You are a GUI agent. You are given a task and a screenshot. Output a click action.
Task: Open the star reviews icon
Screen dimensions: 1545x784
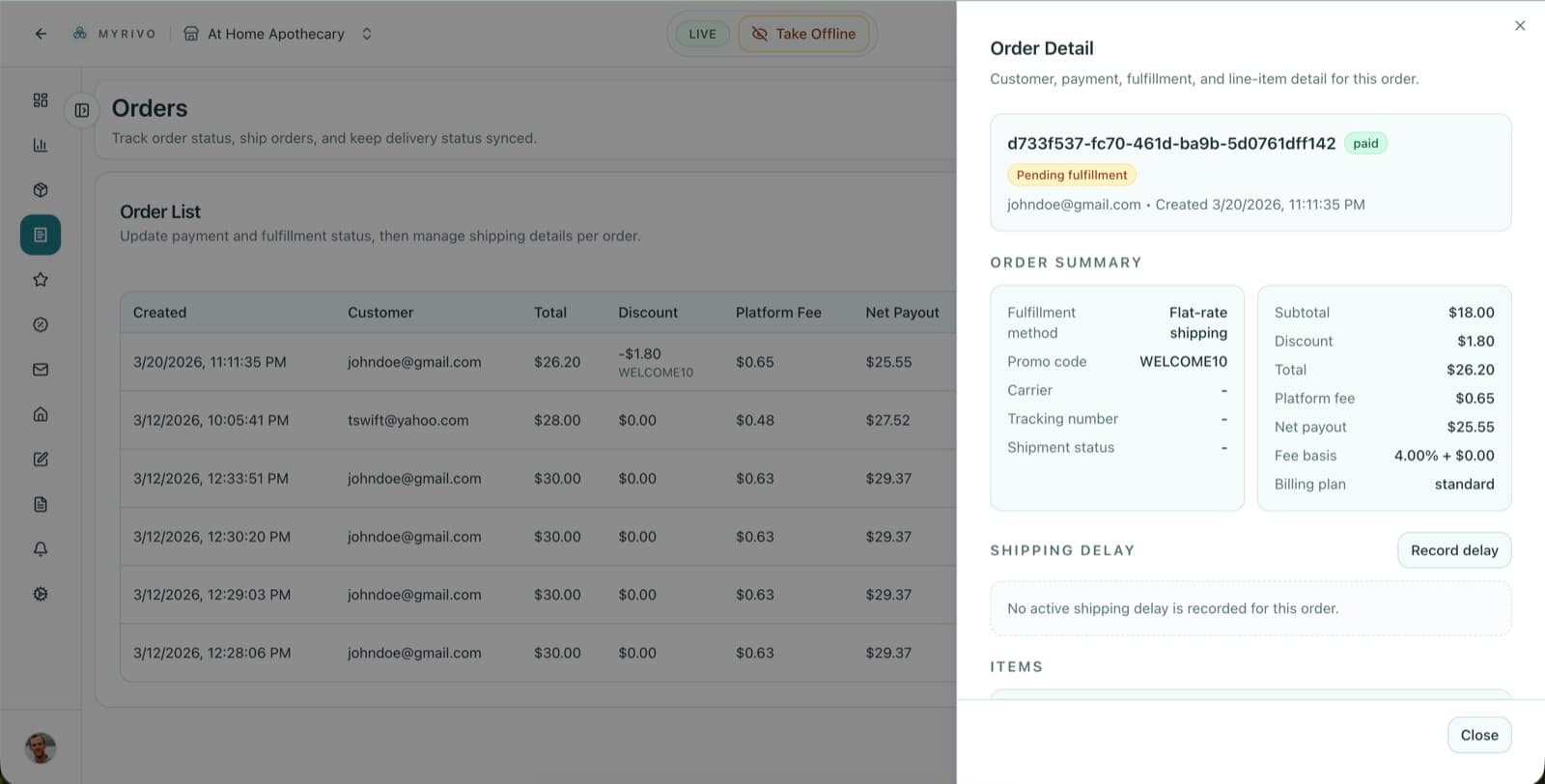pos(41,280)
